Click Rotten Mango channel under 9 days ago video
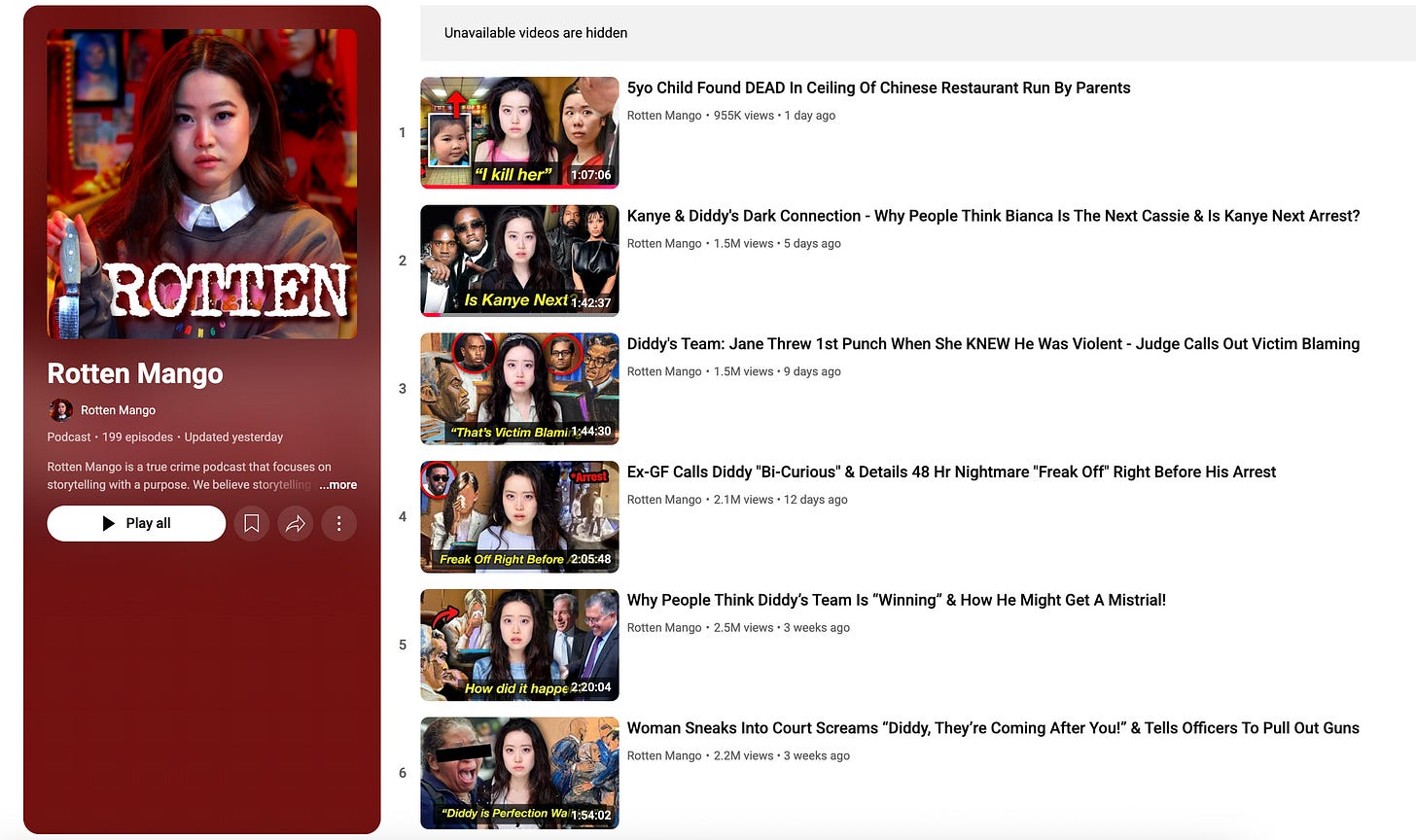Image resolution: width=1416 pixels, height=840 pixels. click(664, 371)
